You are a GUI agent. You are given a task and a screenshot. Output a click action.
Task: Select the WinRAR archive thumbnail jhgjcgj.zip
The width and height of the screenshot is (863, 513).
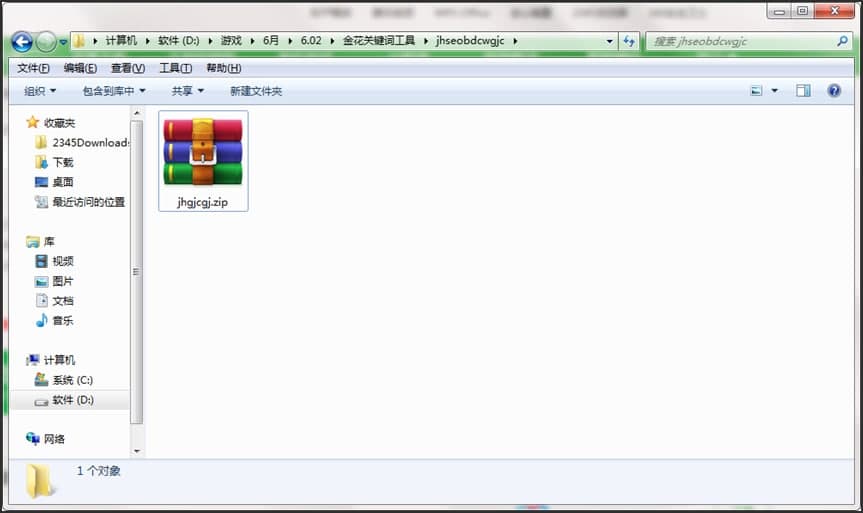point(203,152)
